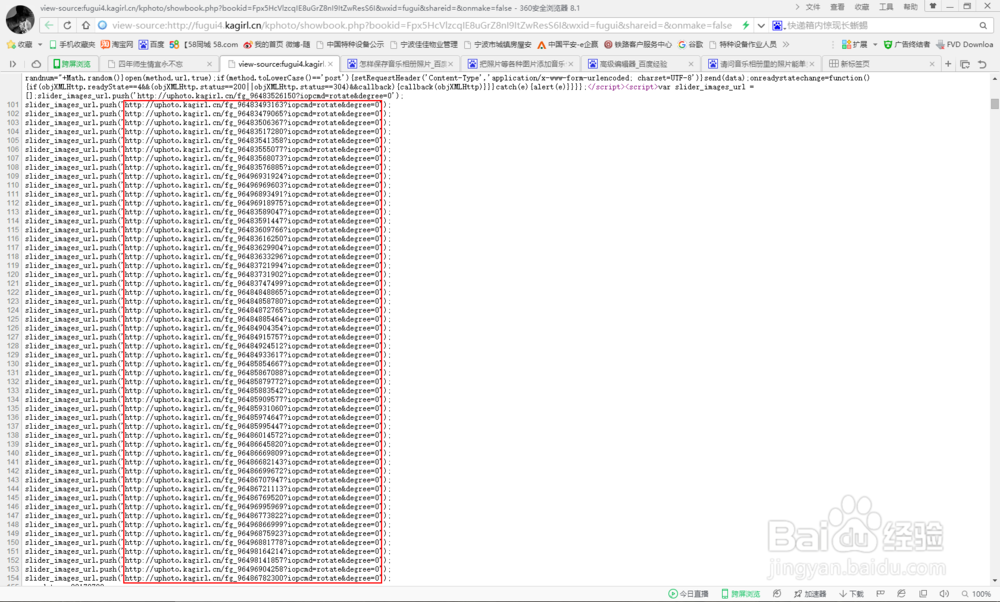Viewport: 1000px width, 602px height.
Task: Click the user avatar picture
Action: (20, 20)
